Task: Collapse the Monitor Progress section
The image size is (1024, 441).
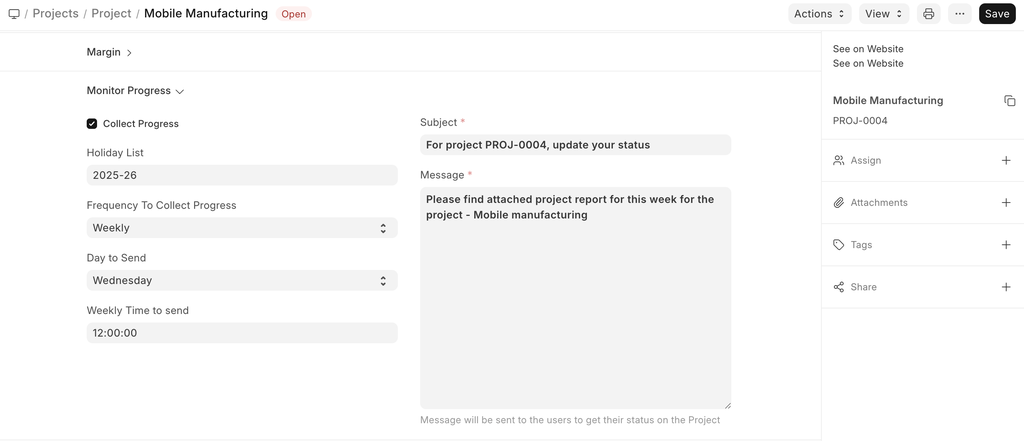Action: 135,91
